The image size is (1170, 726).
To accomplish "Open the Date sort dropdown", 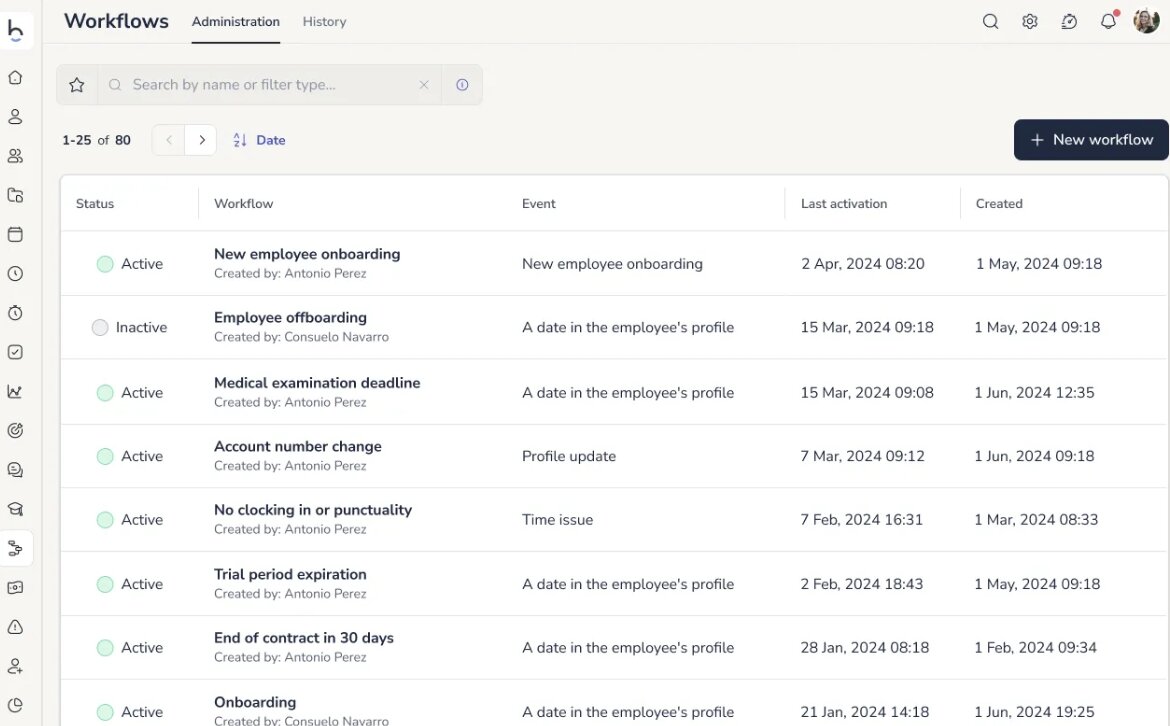I will coord(259,140).
